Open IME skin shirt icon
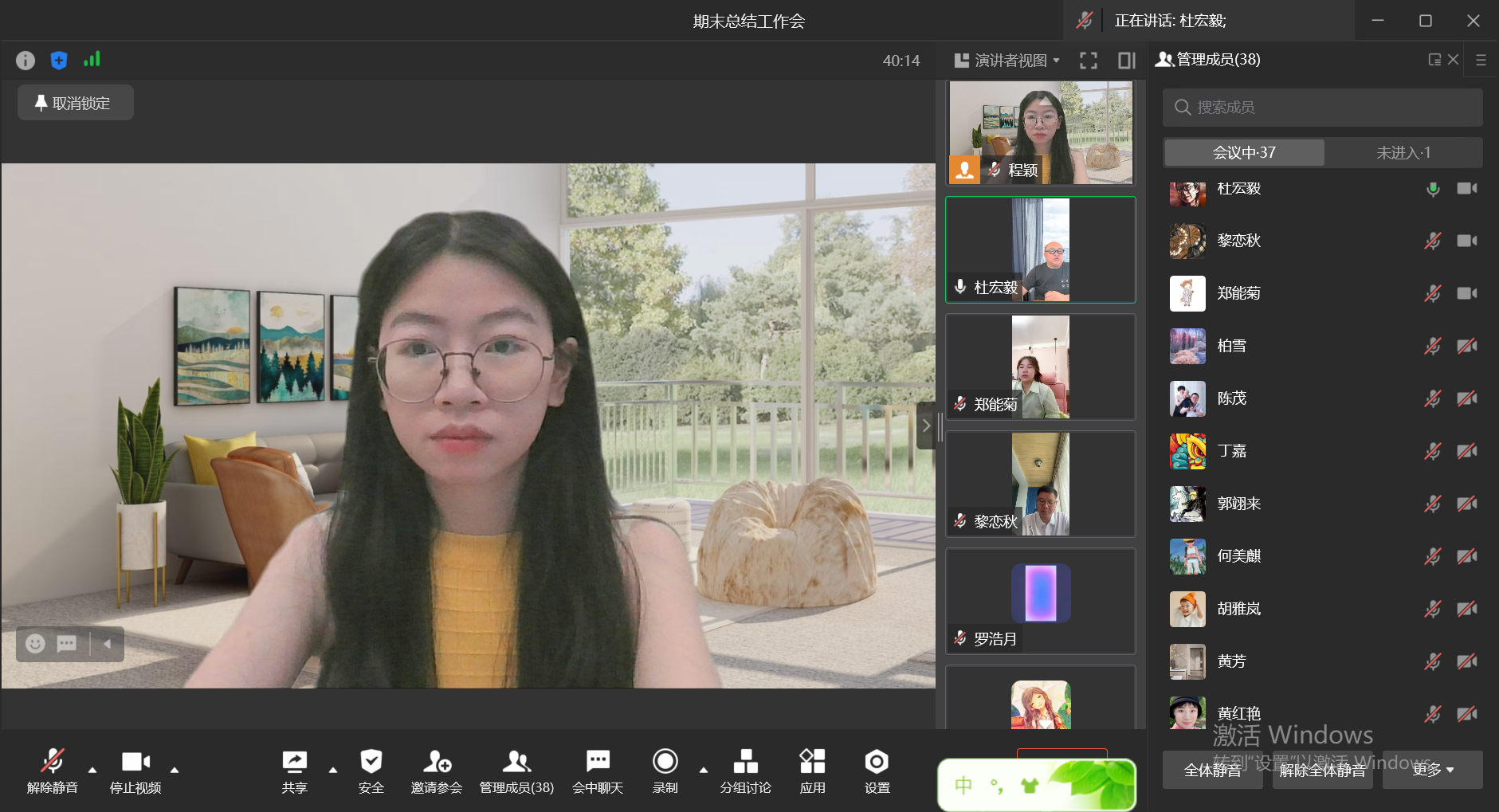This screenshot has height=812, width=1499. point(1030,786)
